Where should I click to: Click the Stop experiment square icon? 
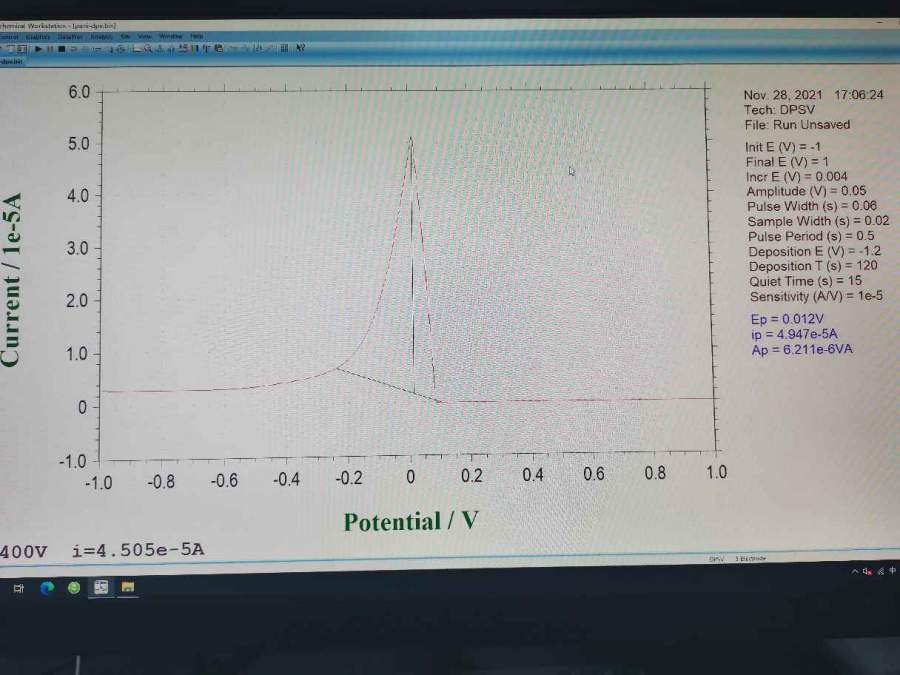click(x=61, y=47)
